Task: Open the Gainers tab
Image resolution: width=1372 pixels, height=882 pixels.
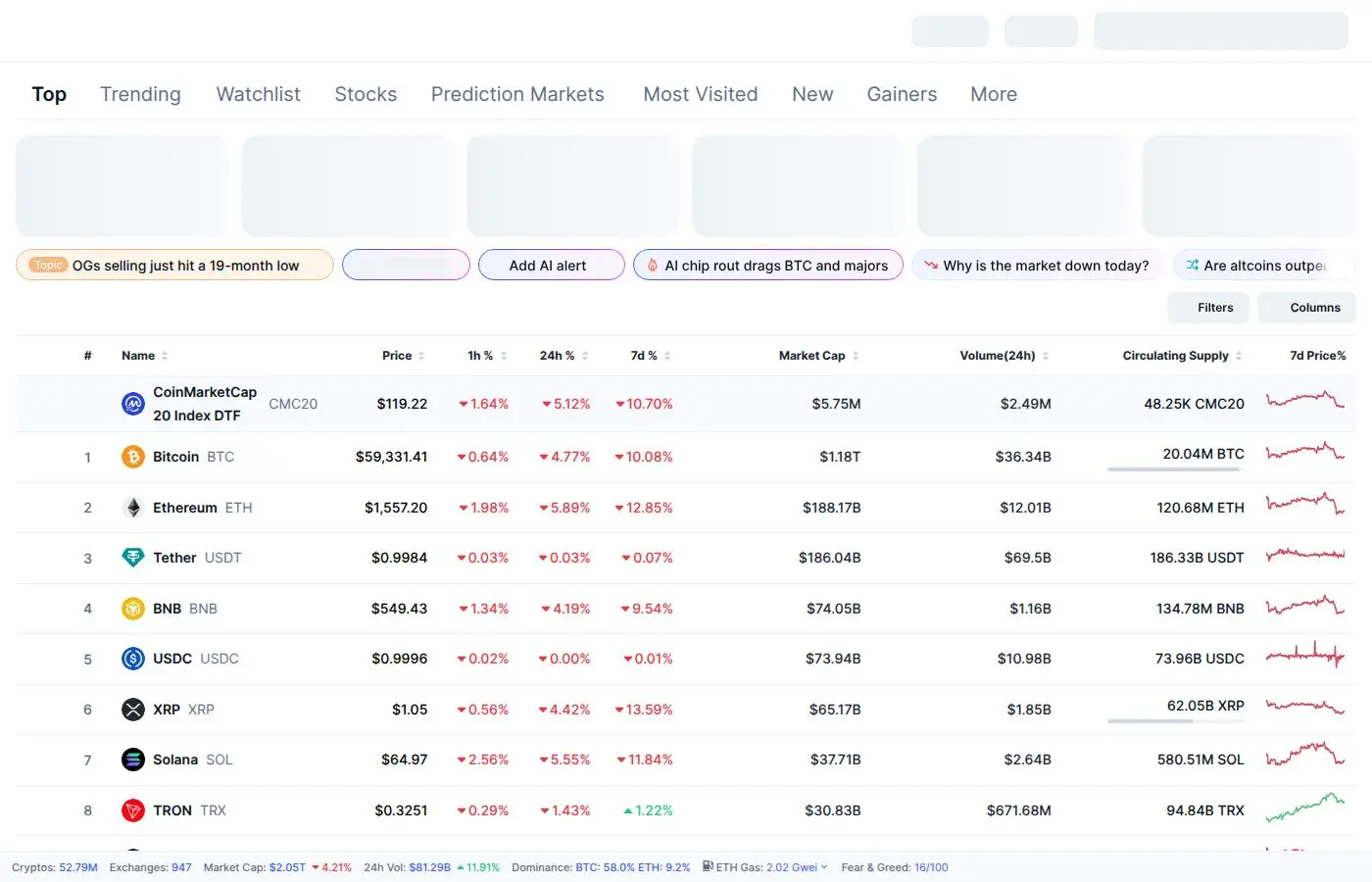Action: tap(902, 94)
